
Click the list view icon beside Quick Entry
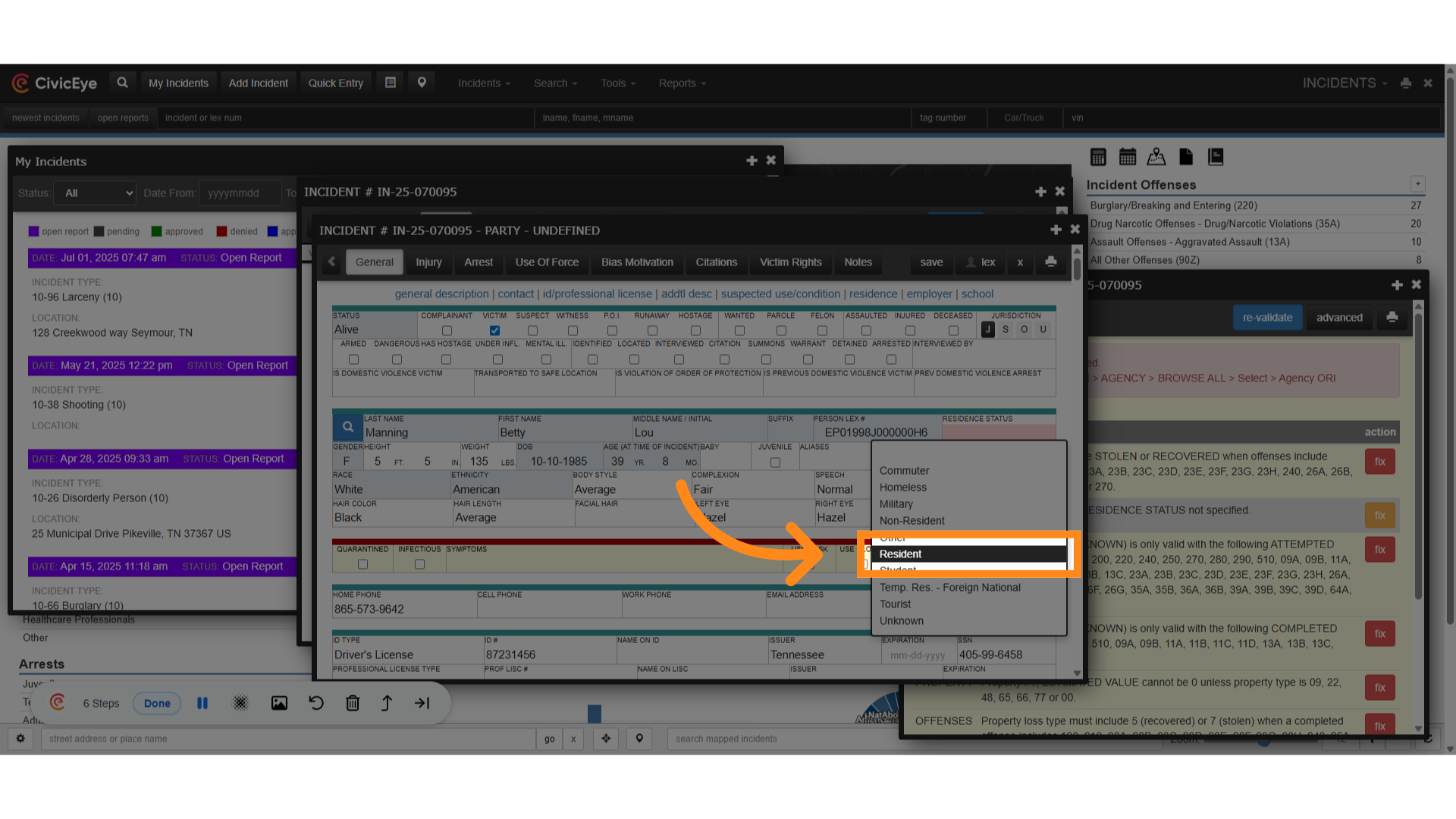pyautogui.click(x=391, y=83)
